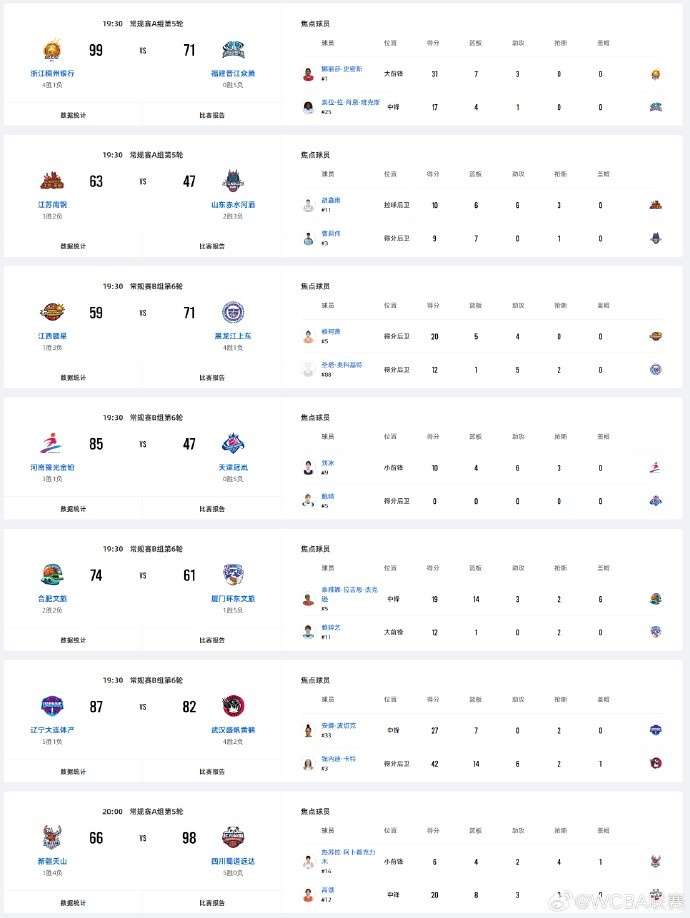
Task: Select the 新疆天山 team logo
Action: pyautogui.click(x=52, y=837)
